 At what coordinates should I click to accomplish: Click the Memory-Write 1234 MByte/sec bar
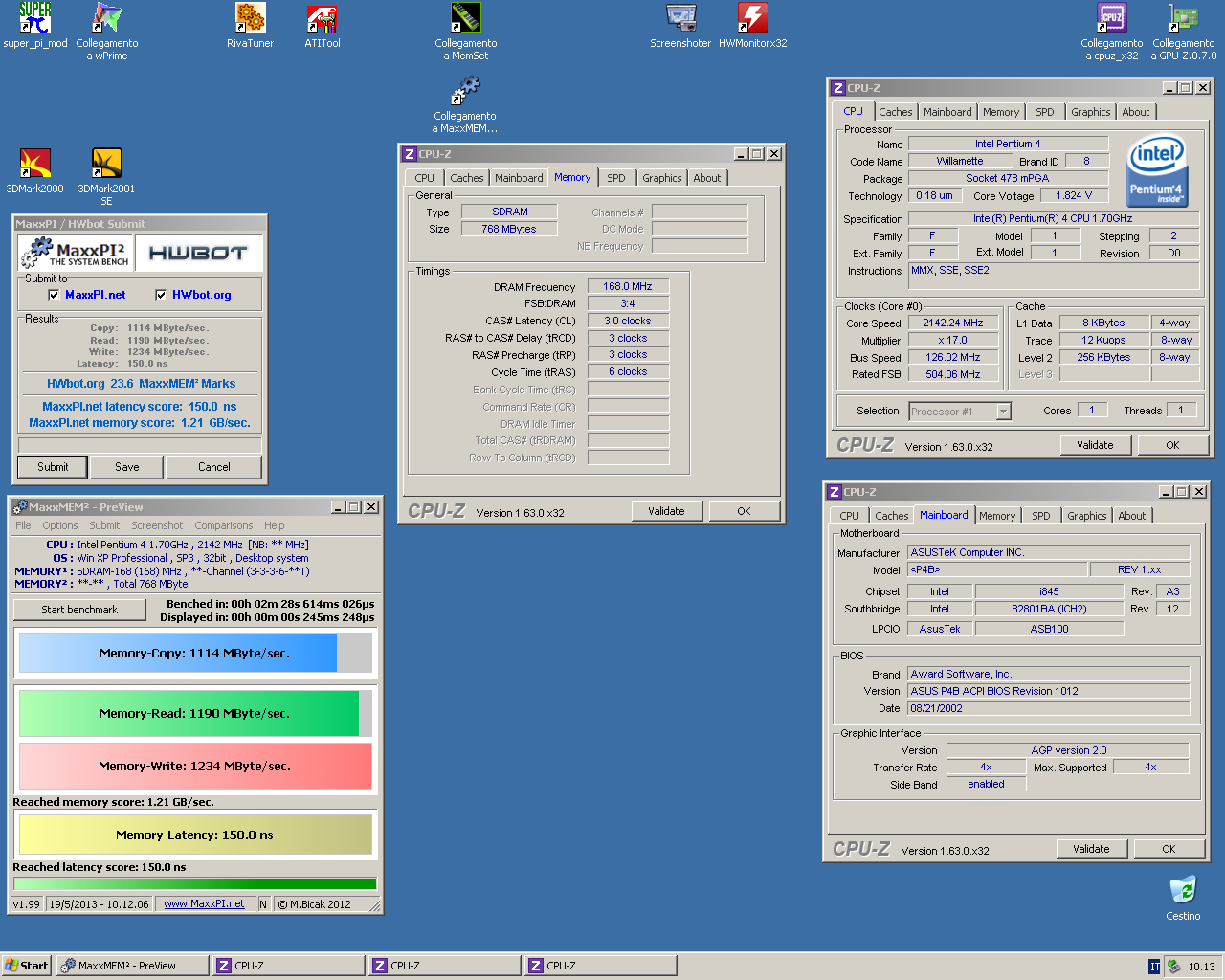click(195, 766)
